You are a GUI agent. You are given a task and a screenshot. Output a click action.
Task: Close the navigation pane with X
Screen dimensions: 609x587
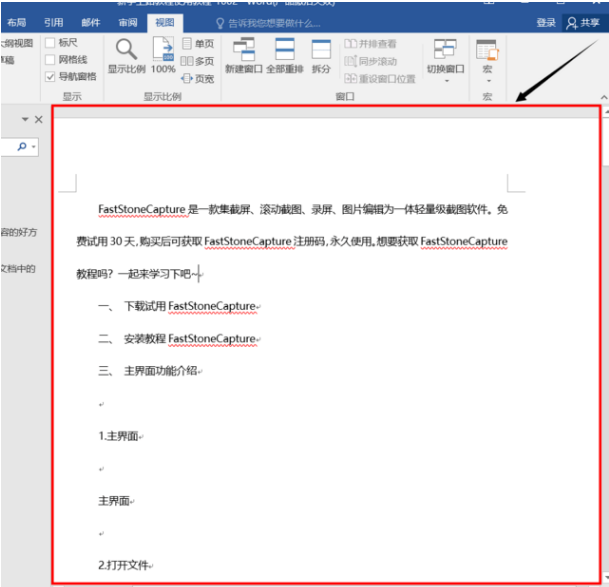click(38, 119)
